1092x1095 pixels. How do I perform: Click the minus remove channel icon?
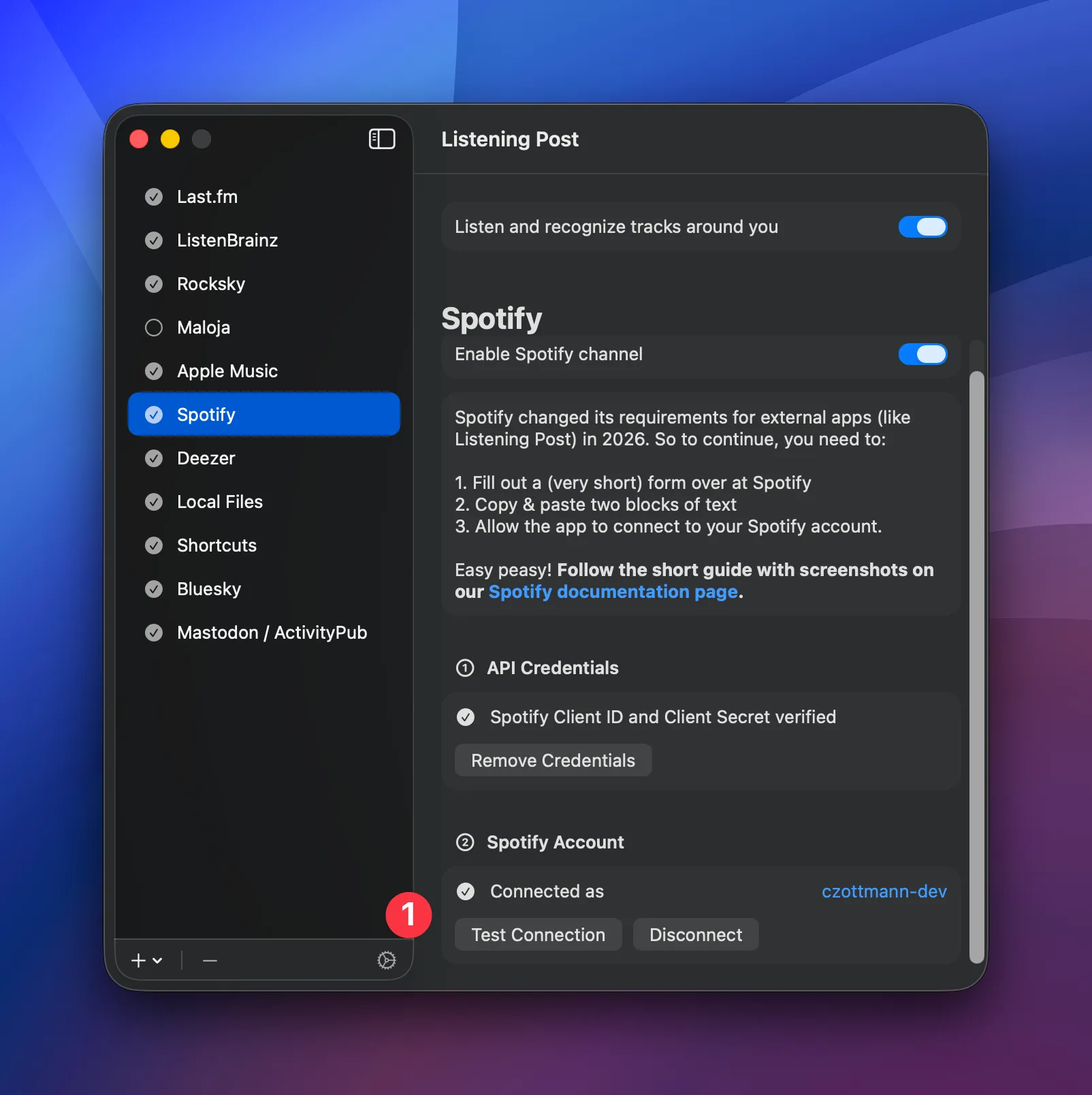(210, 960)
